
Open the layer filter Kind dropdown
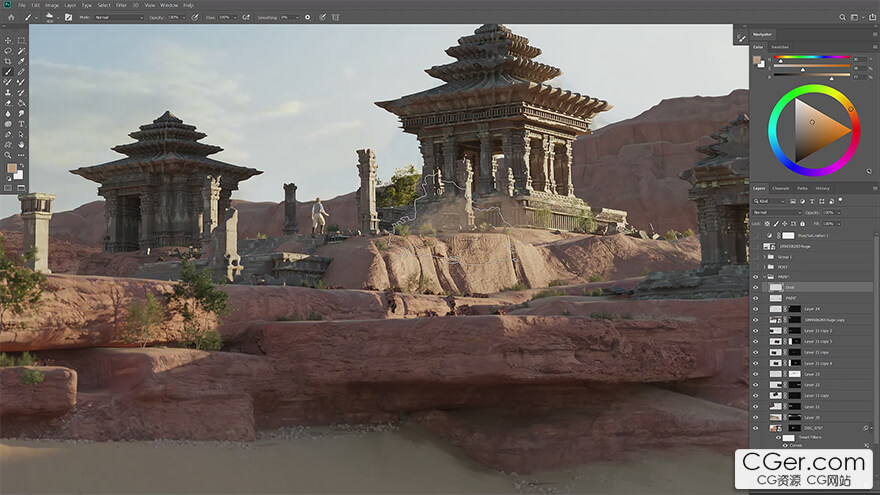pos(769,201)
